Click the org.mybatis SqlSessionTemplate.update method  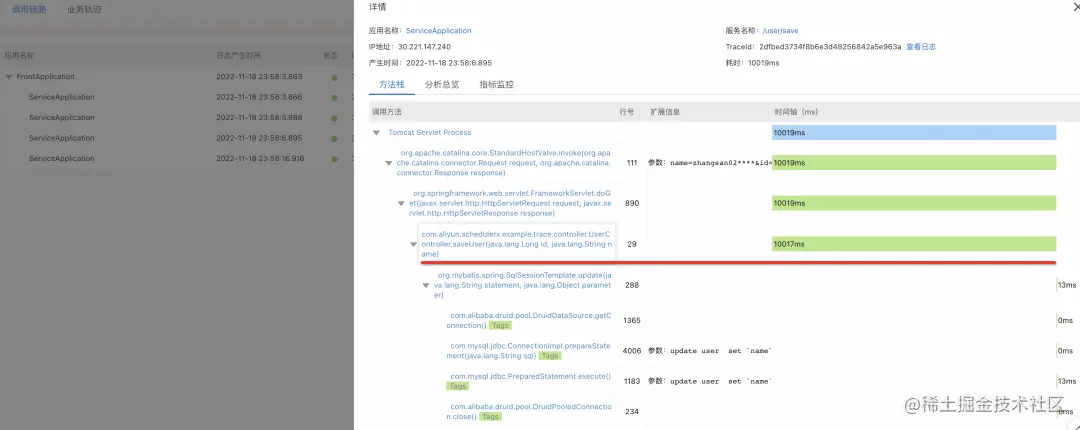coord(523,285)
